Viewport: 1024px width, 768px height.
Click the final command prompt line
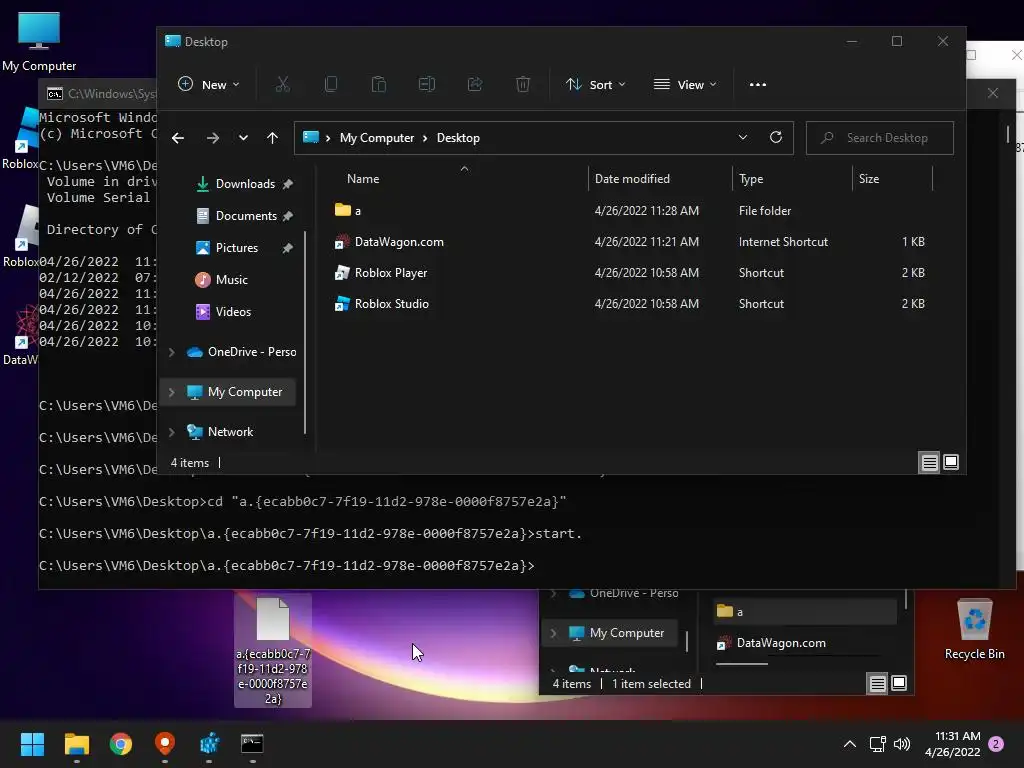coord(287,566)
